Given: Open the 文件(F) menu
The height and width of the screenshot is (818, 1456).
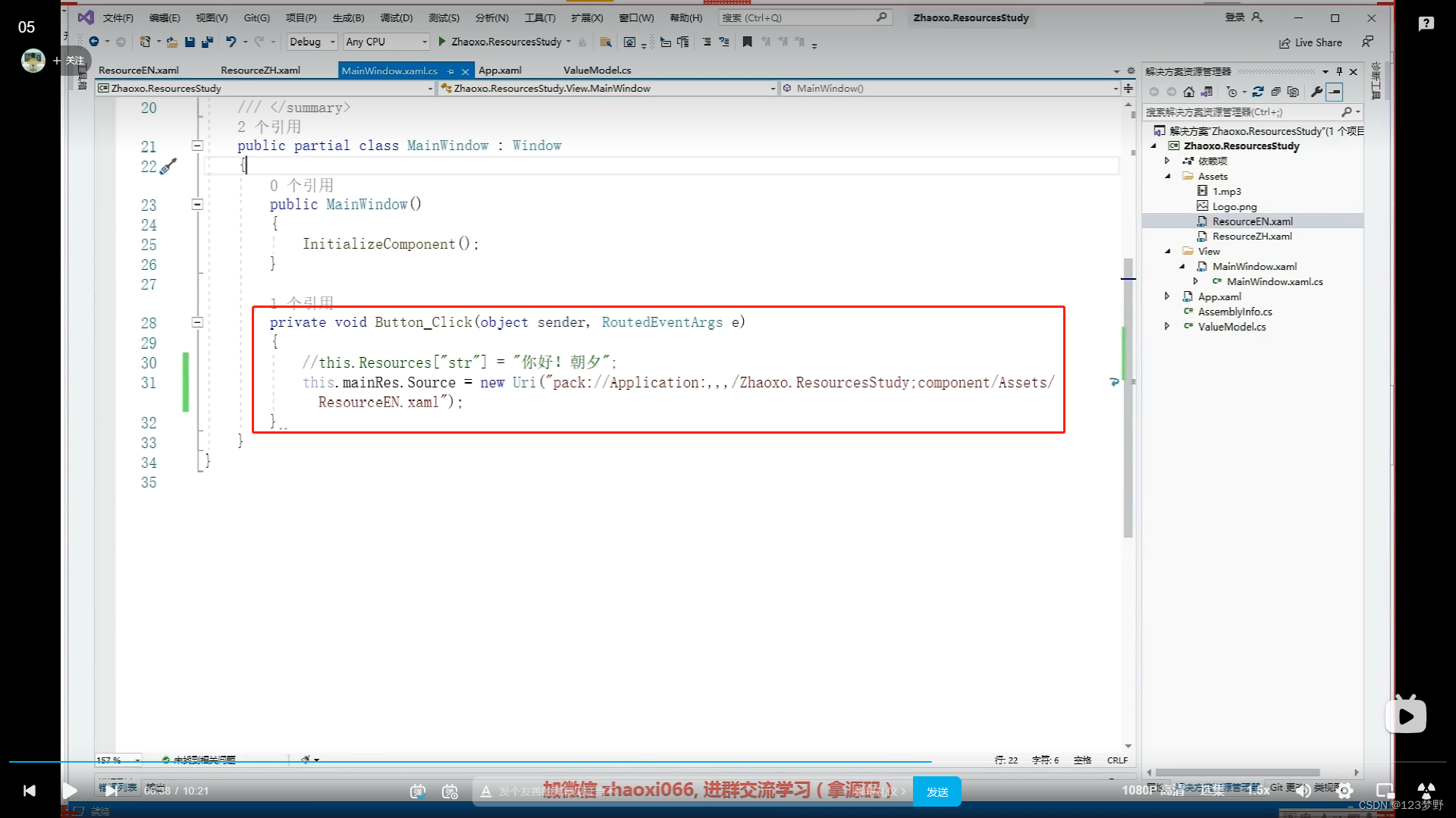Looking at the screenshot, I should [x=118, y=17].
